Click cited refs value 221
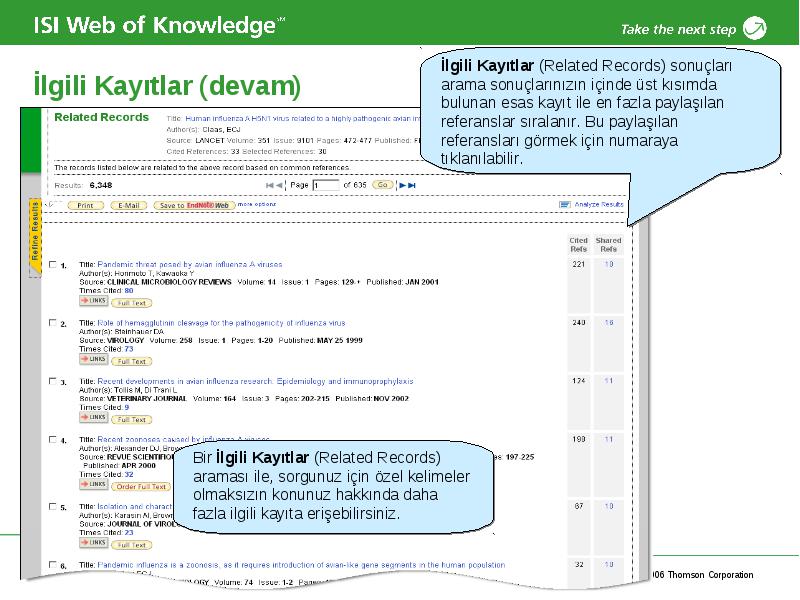The width and height of the screenshot is (800, 600). (579, 264)
